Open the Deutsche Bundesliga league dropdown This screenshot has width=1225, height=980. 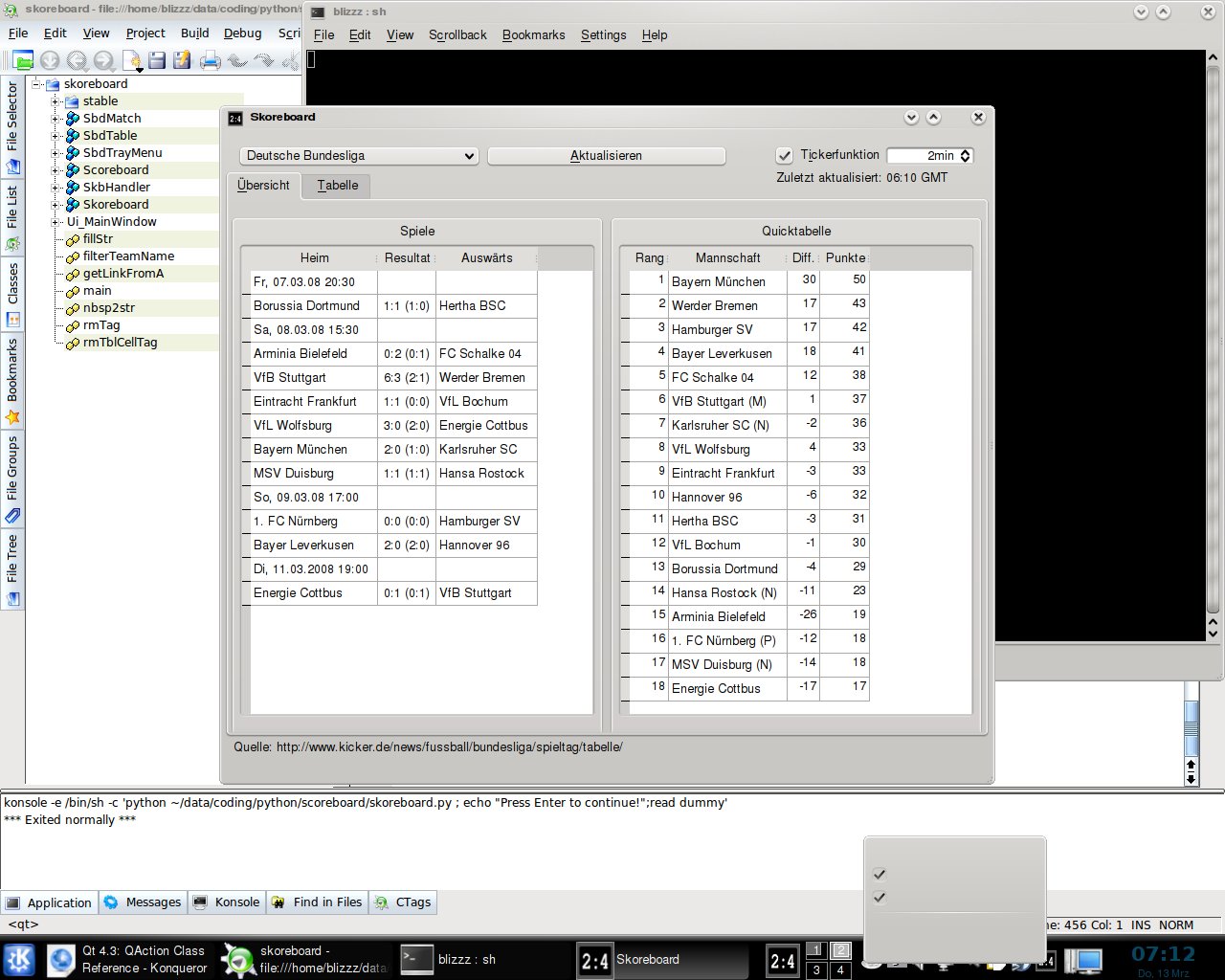tap(359, 156)
